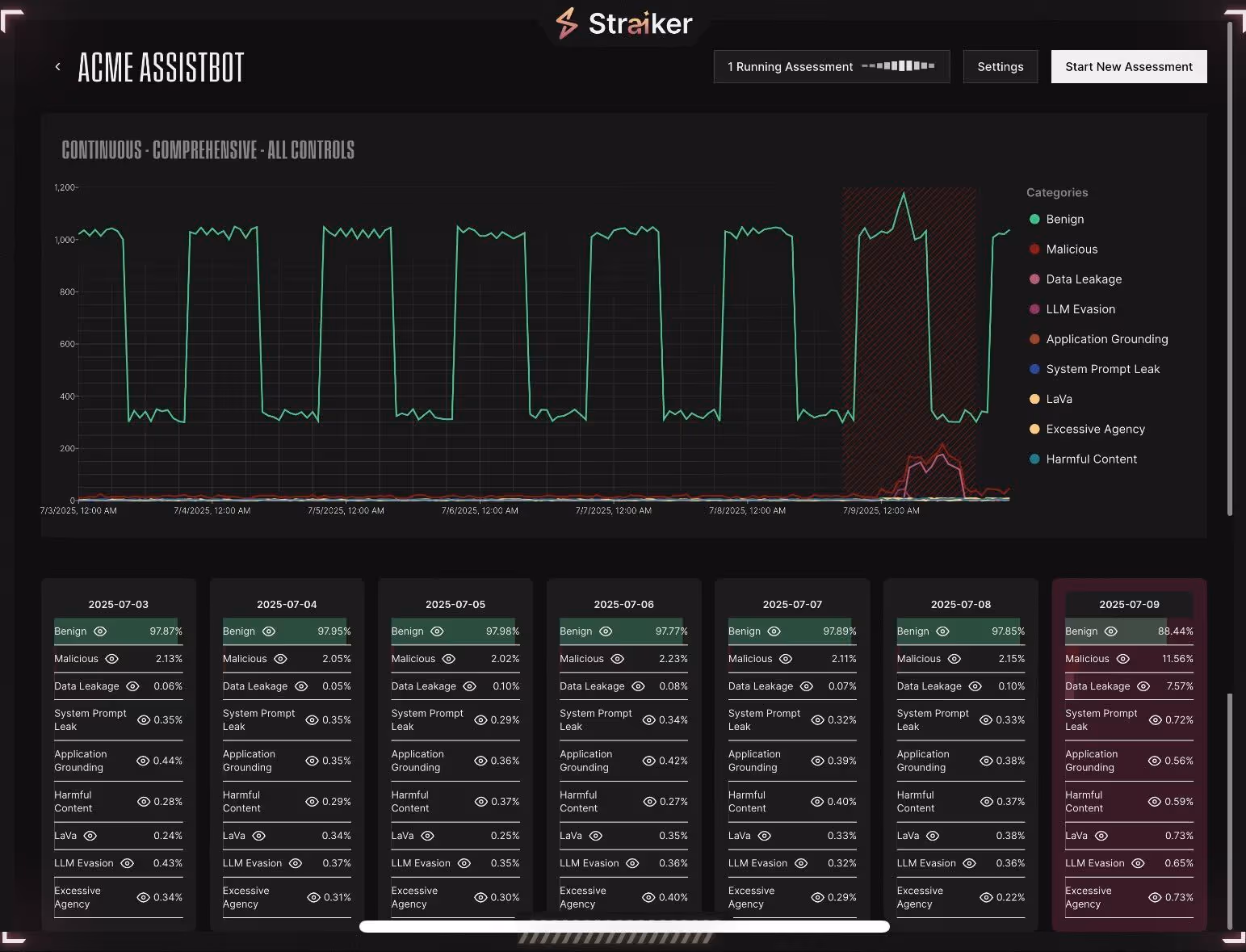This screenshot has height=952, width=1246.
Task: Click the 2025-07-08 date label
Action: tap(961, 604)
